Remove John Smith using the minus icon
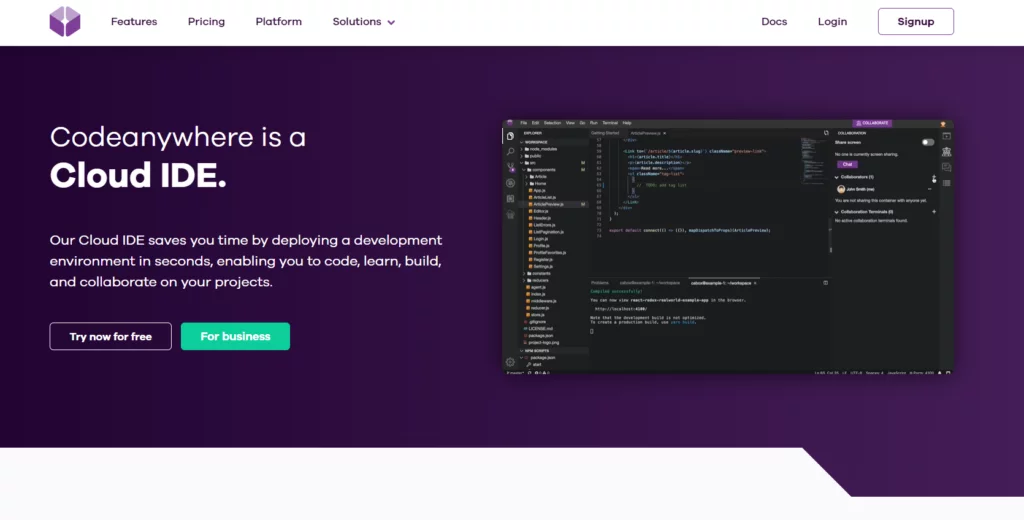Image resolution: width=1024 pixels, height=520 pixels. coord(929,189)
